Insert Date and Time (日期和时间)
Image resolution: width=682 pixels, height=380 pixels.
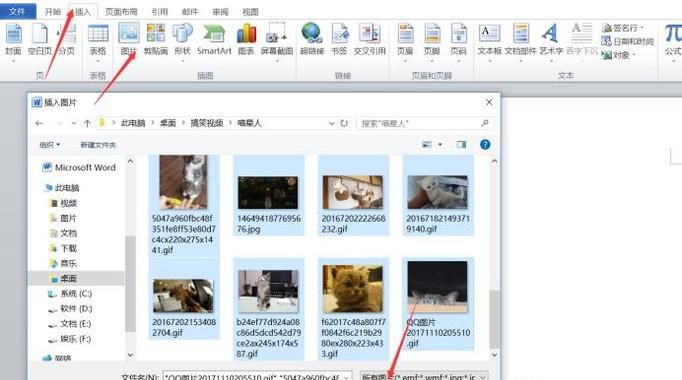coord(628,41)
